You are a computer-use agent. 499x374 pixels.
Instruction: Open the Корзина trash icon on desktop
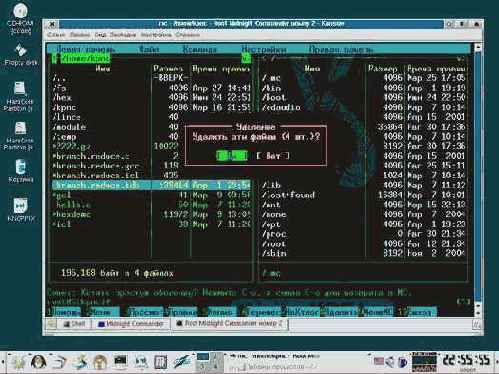click(21, 172)
